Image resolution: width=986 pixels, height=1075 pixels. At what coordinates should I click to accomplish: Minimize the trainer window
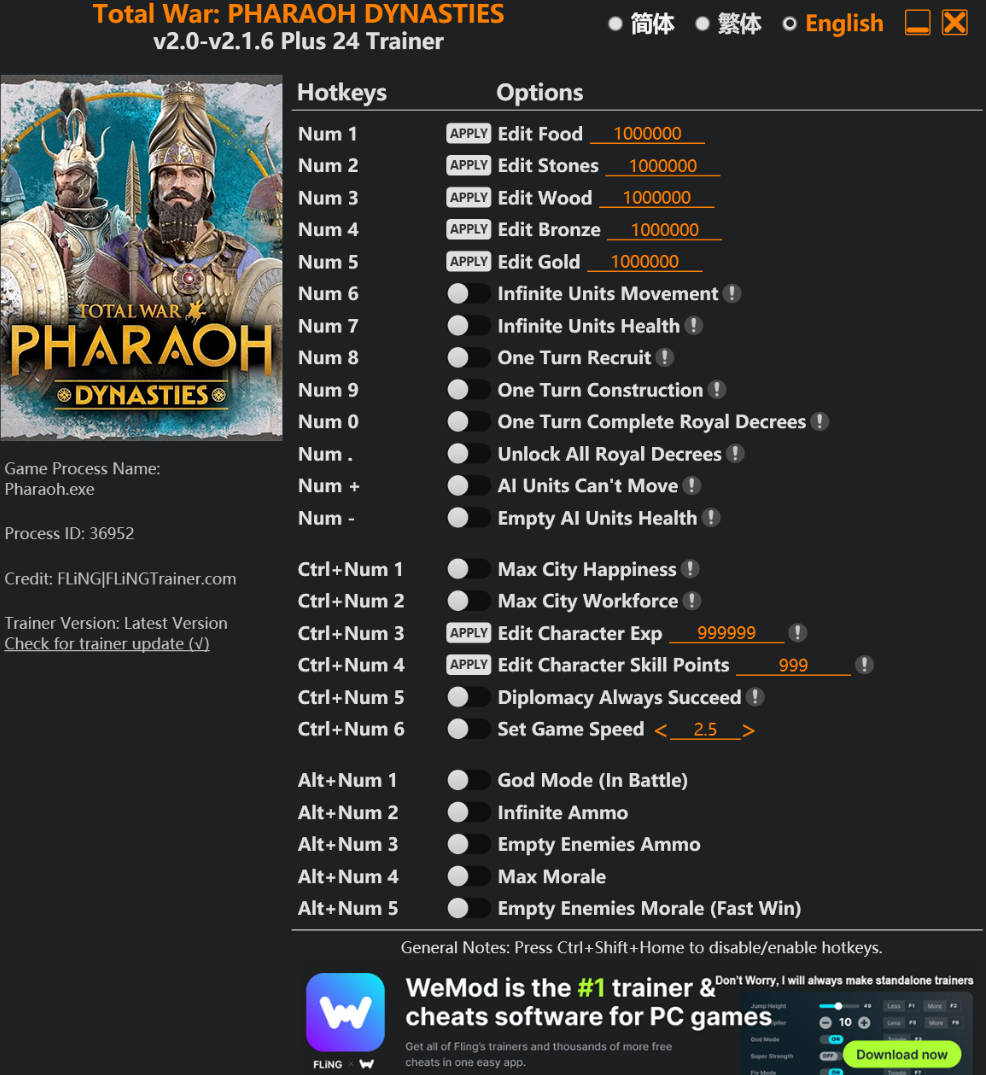click(x=917, y=23)
